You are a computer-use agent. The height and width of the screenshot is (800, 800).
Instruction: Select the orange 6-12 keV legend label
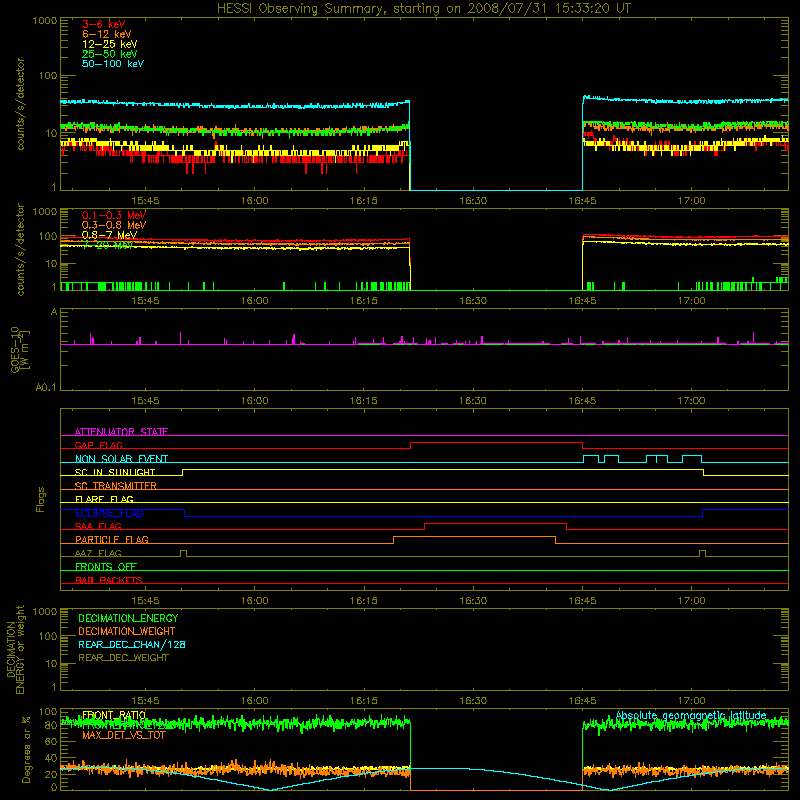click(107, 34)
